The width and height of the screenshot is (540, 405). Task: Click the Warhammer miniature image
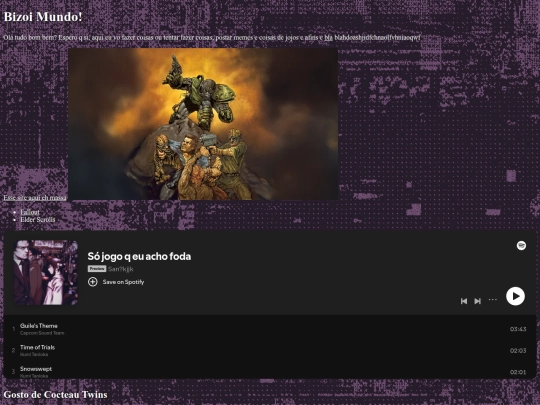click(x=203, y=124)
